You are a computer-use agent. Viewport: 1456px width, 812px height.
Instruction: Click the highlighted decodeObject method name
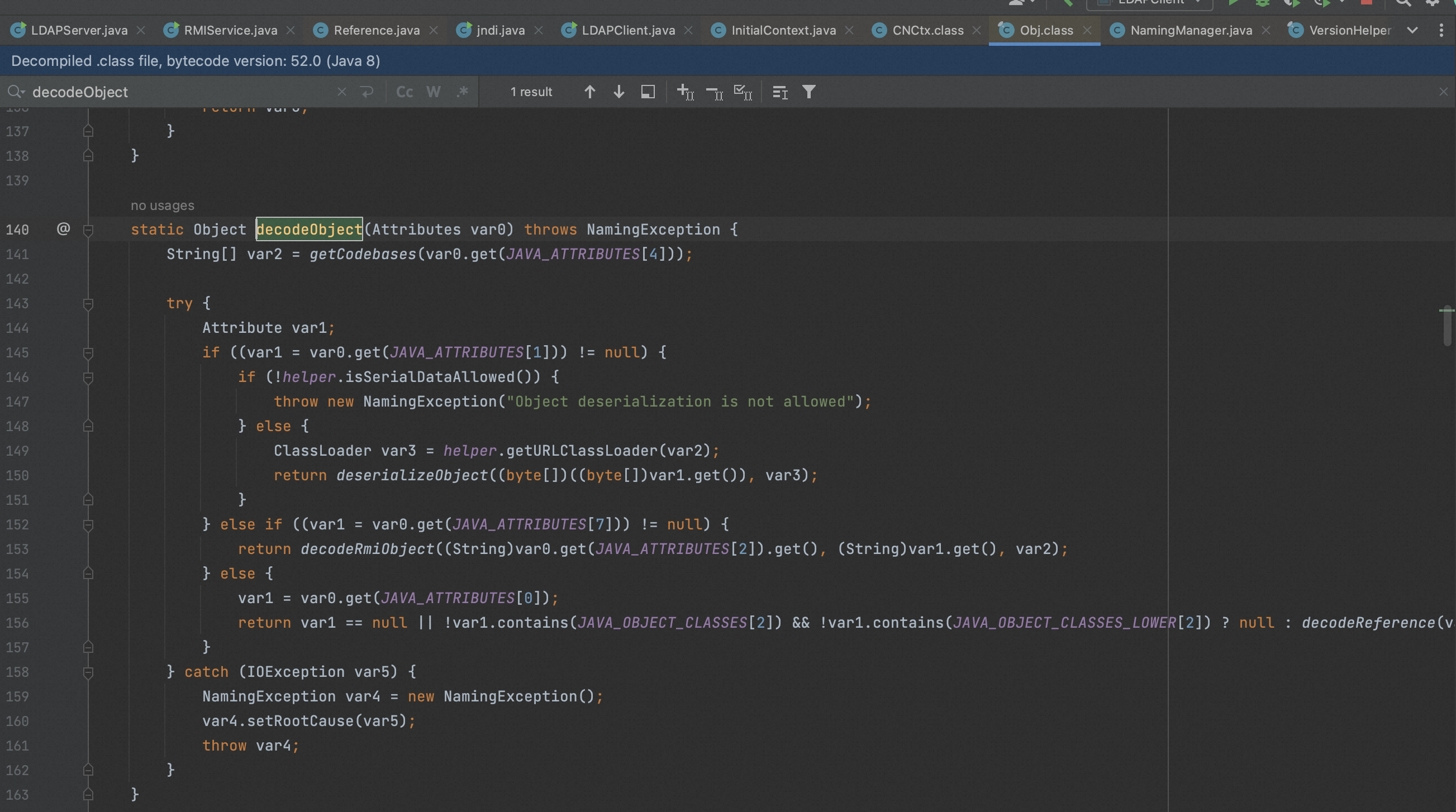309,229
